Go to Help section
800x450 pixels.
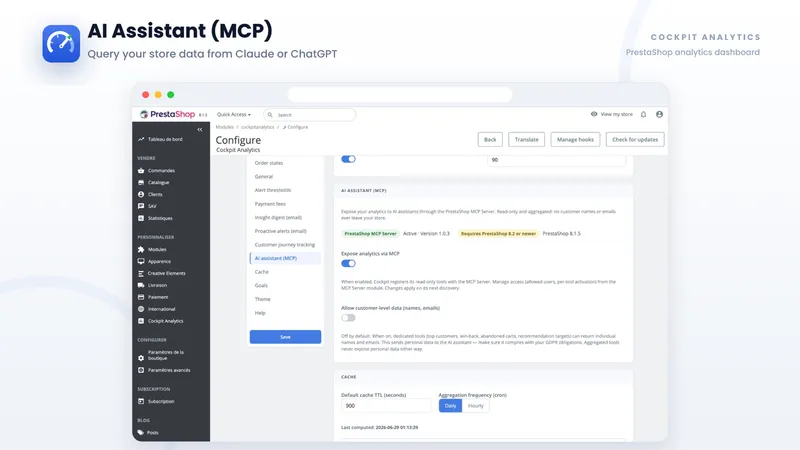click(x=260, y=313)
